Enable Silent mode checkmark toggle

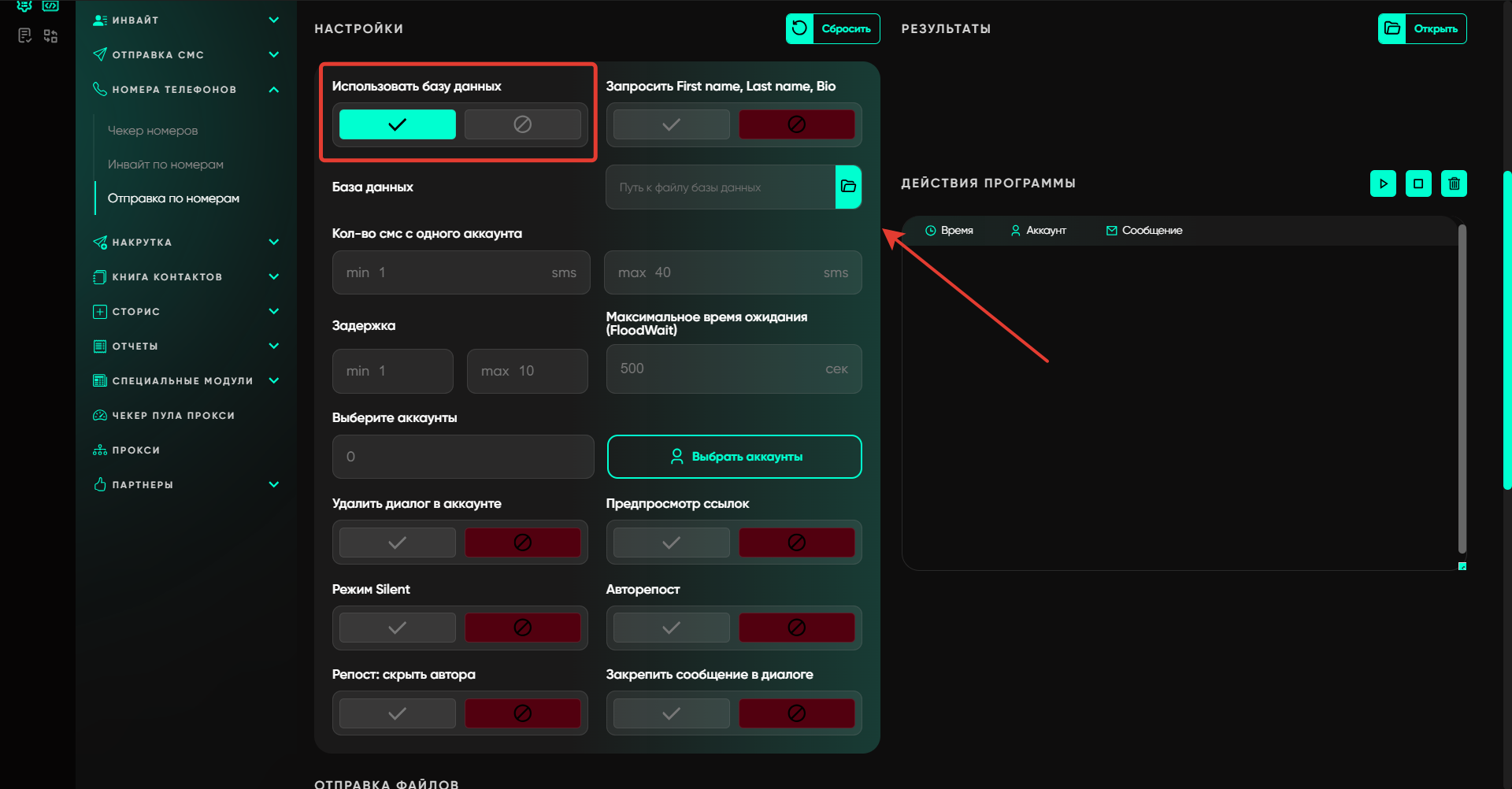[398, 628]
